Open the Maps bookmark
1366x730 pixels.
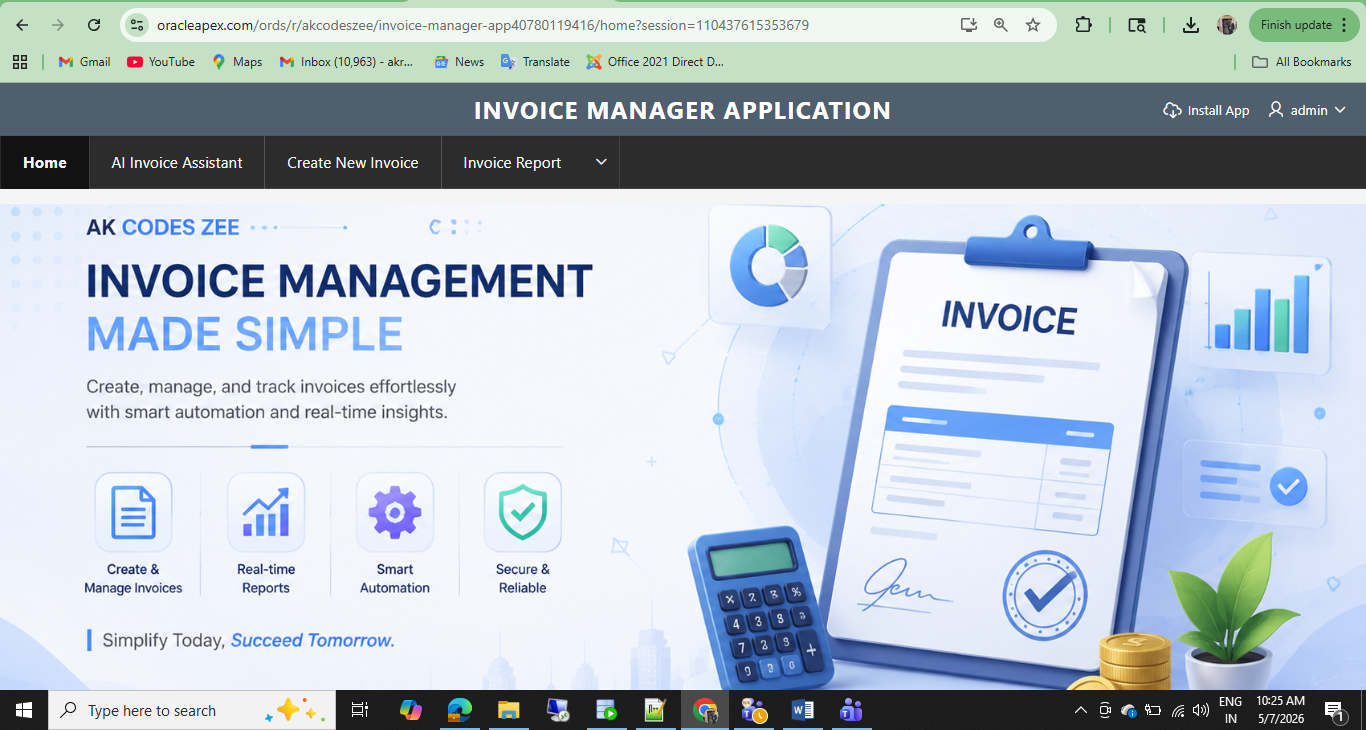click(x=237, y=62)
